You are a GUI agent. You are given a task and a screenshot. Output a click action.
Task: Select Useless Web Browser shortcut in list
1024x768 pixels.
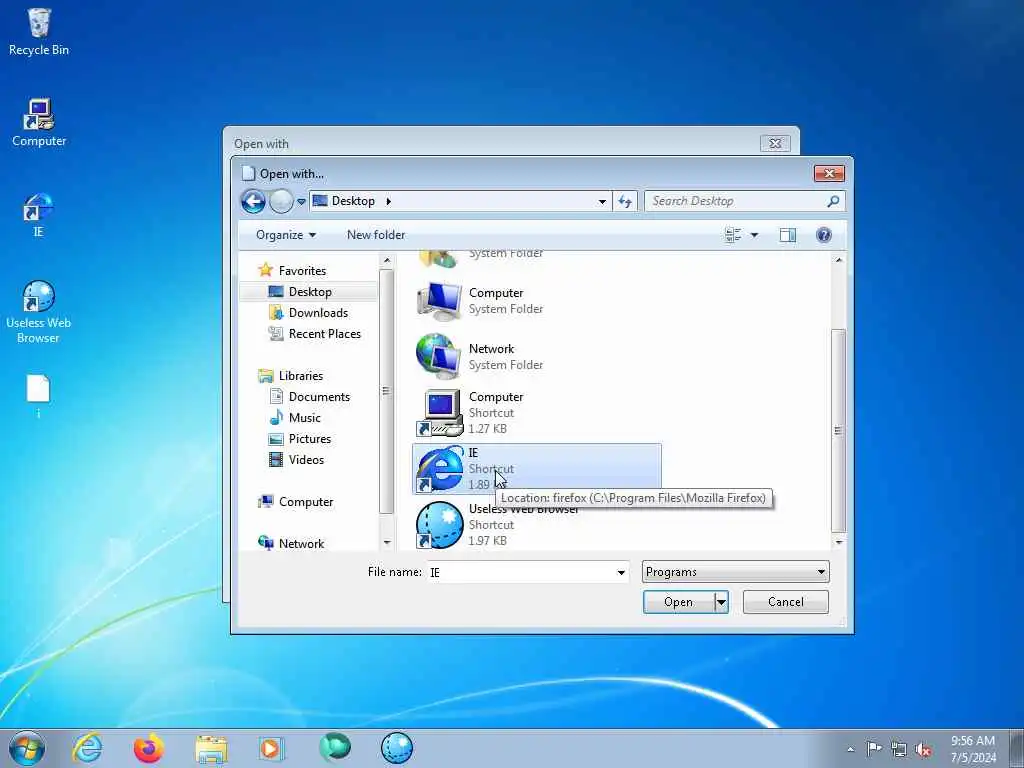point(537,524)
